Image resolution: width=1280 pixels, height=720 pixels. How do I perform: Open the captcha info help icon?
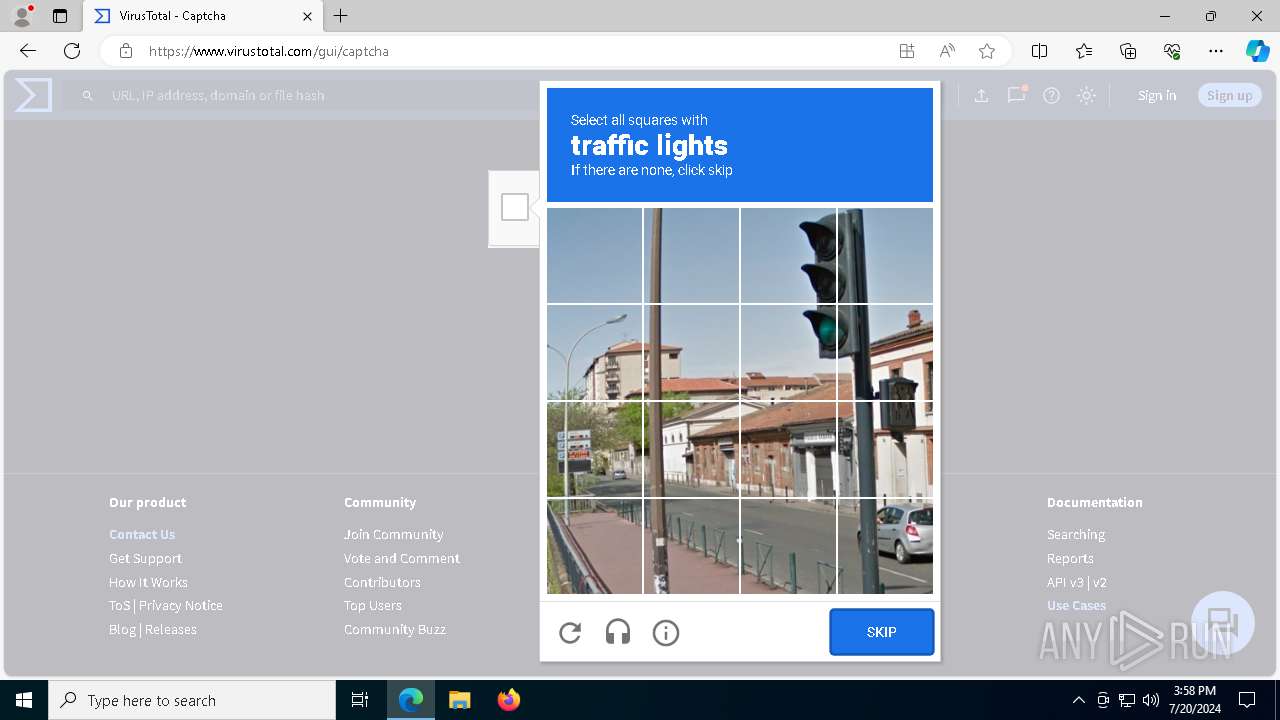(666, 632)
